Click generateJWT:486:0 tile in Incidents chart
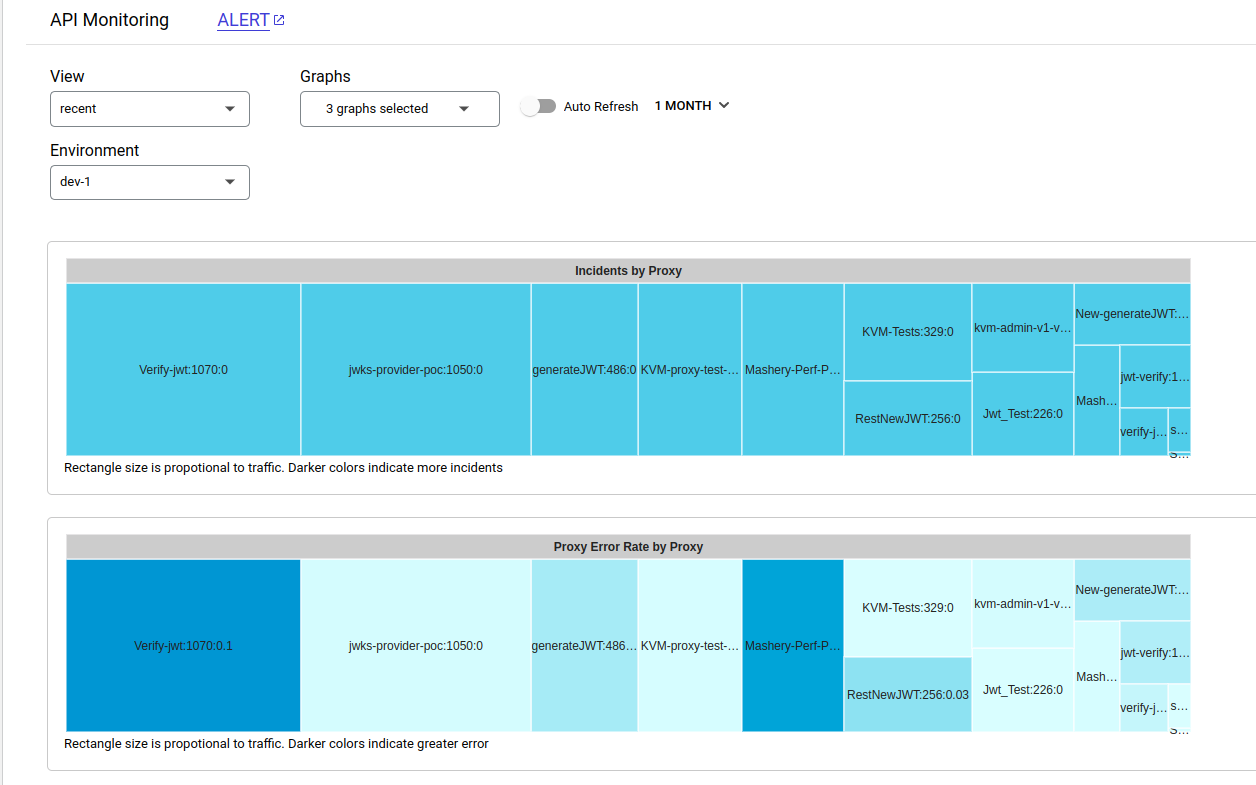 [584, 370]
